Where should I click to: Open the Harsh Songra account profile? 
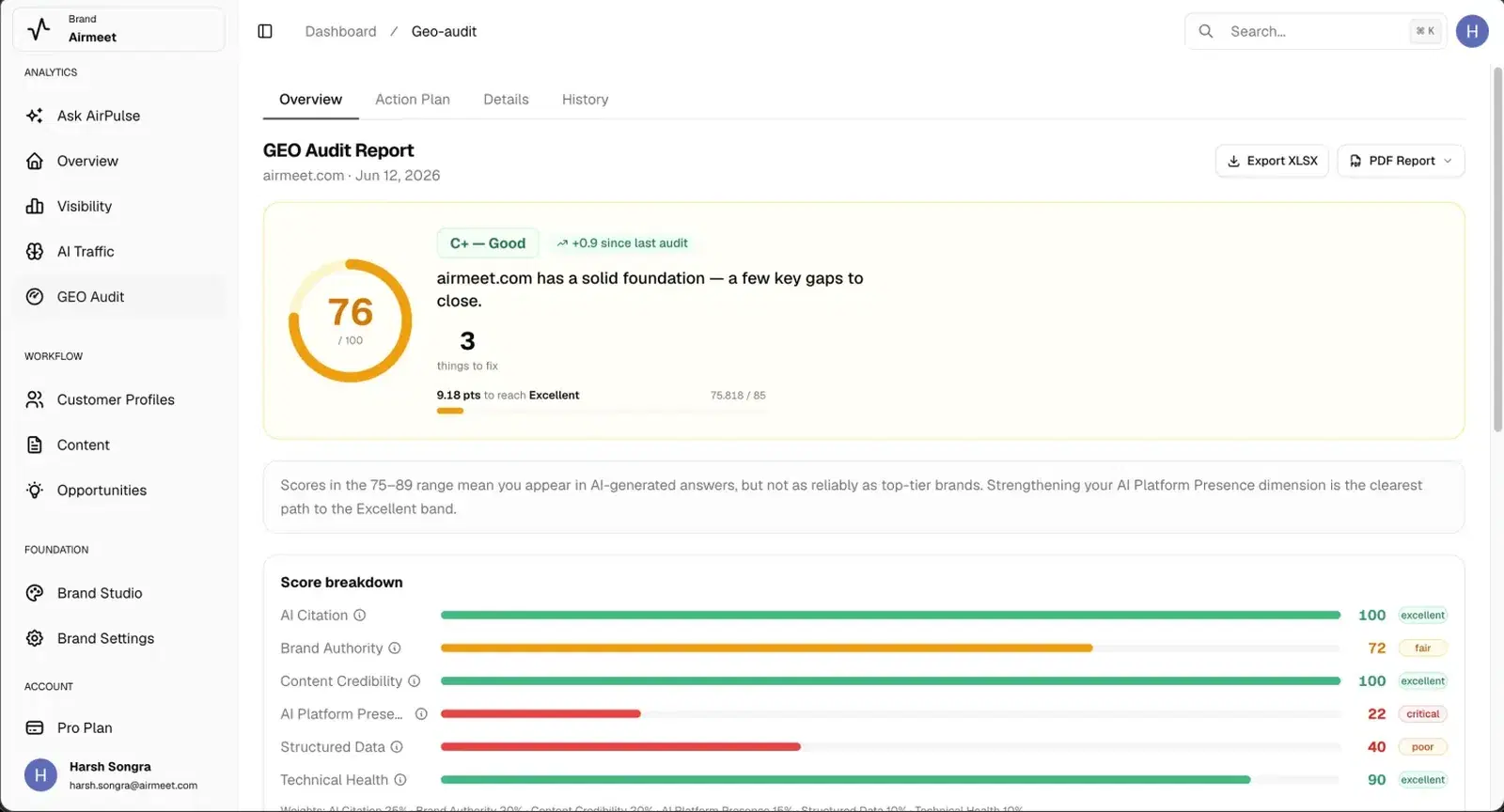click(x=118, y=775)
